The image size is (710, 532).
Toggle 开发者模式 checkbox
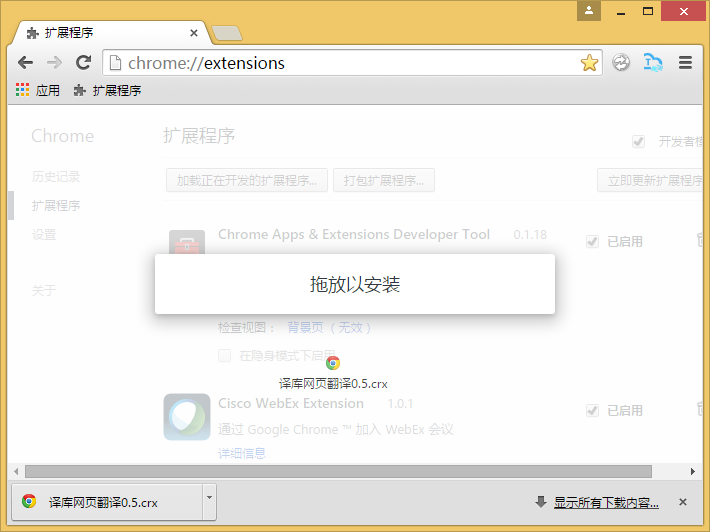(638, 142)
